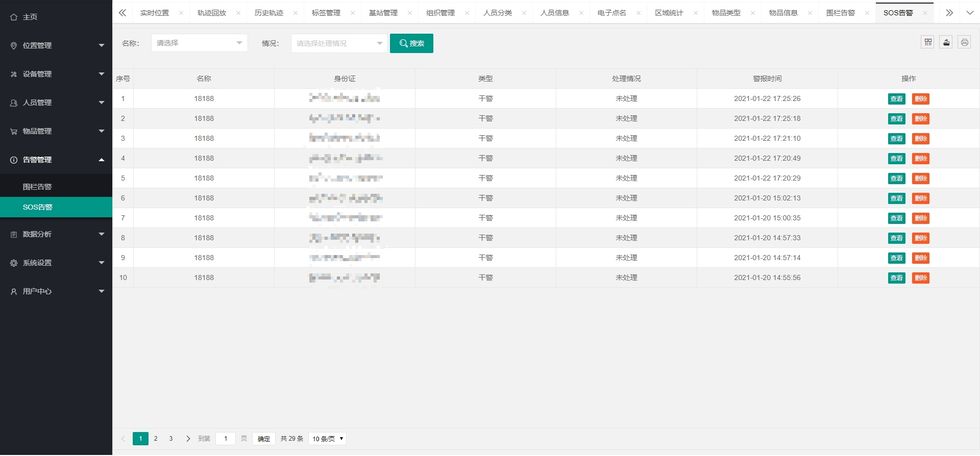Open the 情况 processing status dropdown

click(338, 43)
